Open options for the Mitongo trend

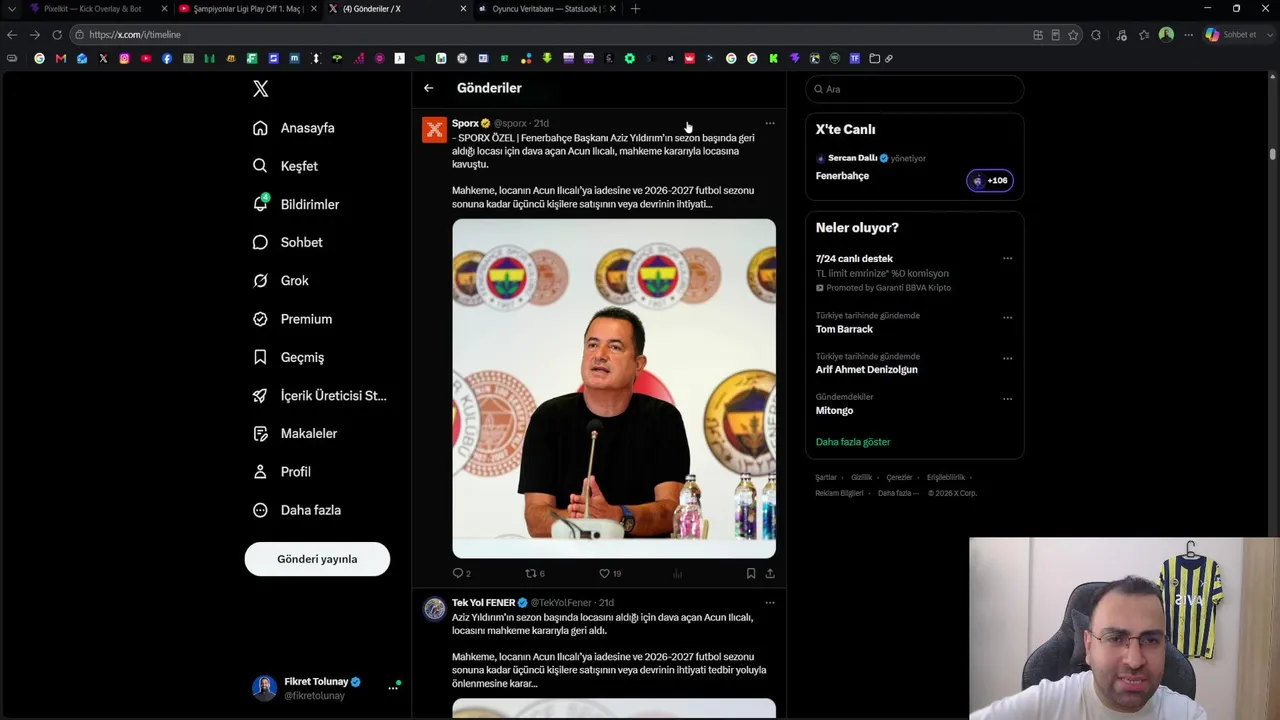[1007, 398]
